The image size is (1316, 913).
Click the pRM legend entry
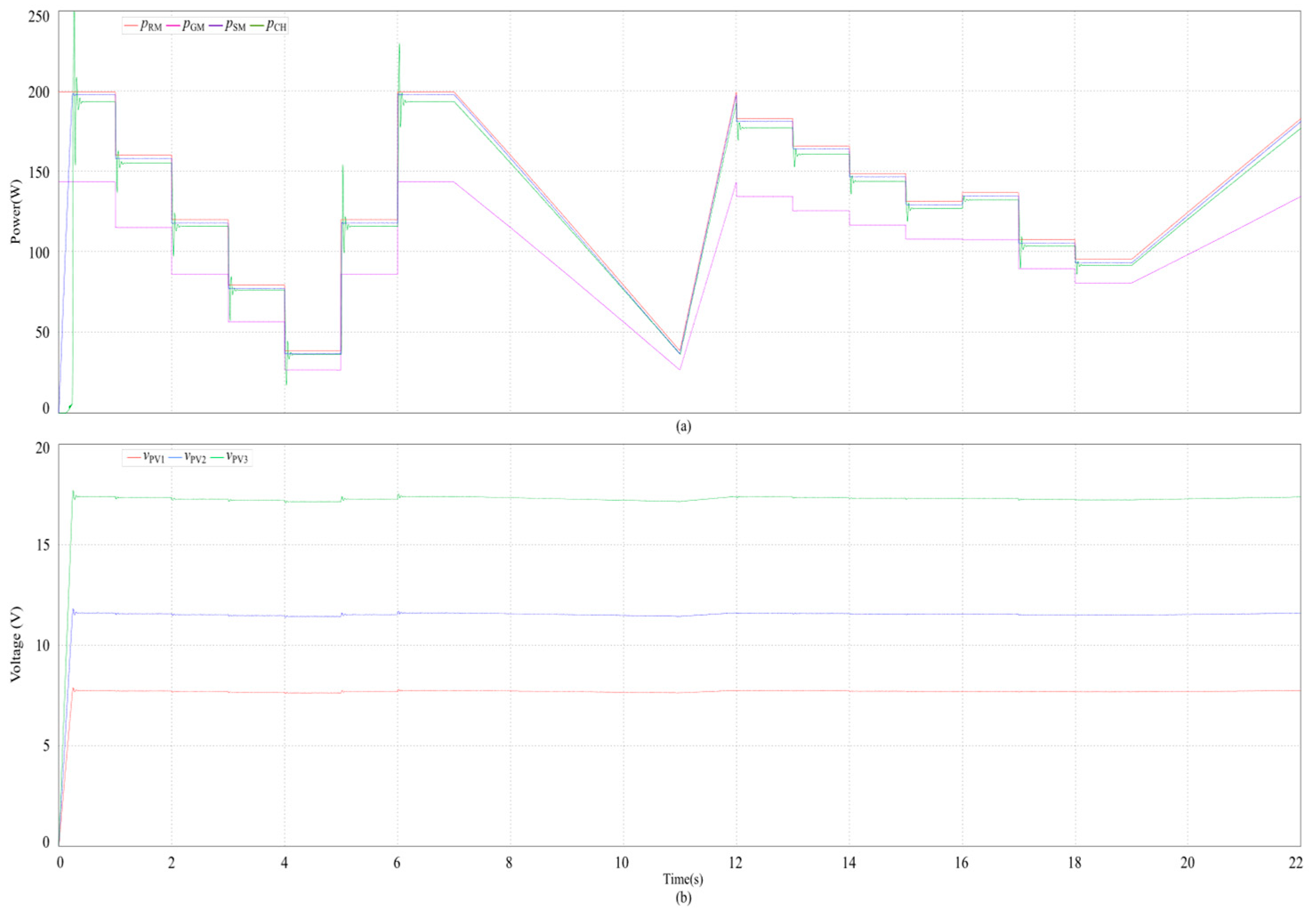point(143,26)
